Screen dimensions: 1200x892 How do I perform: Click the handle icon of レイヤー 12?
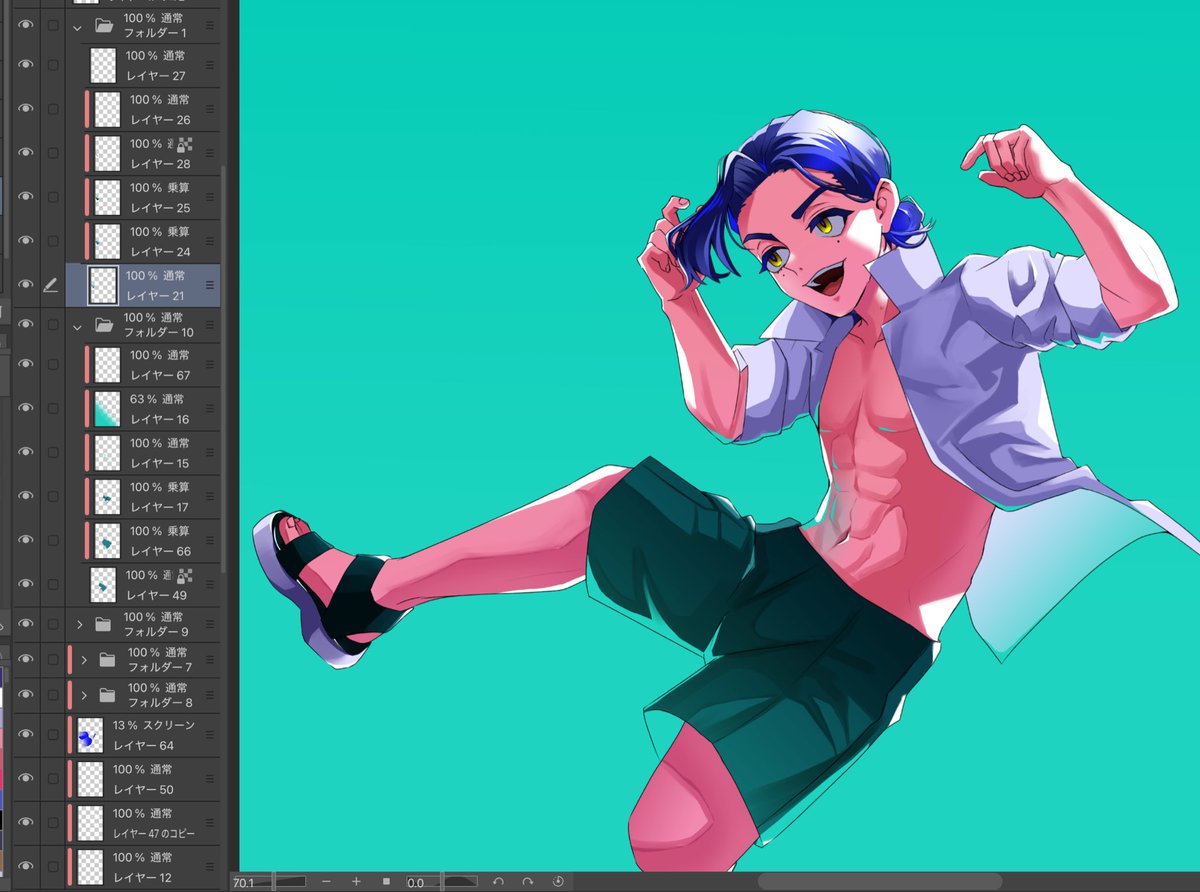click(210, 867)
